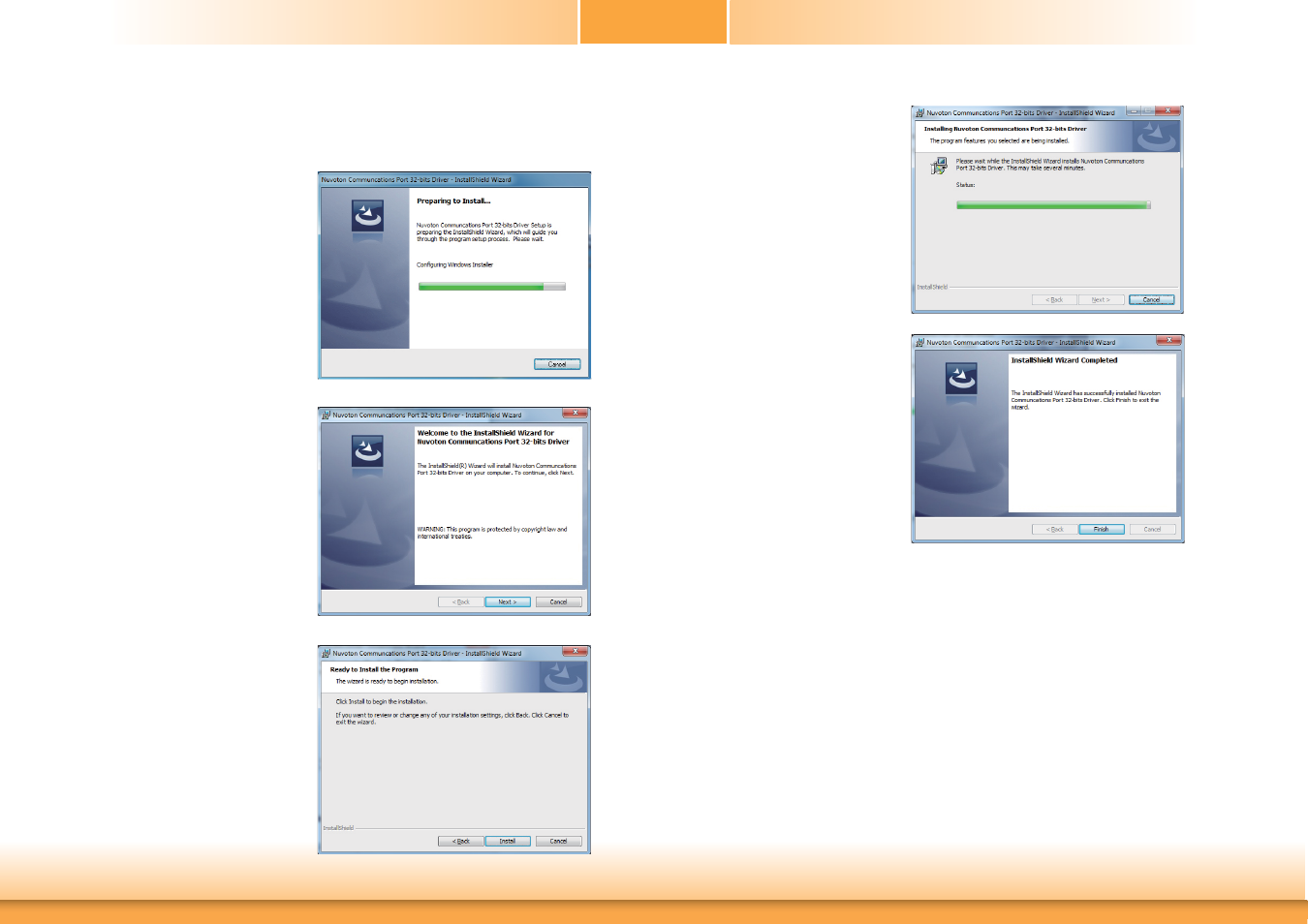Click title bar installer icon in Installing dialog
This screenshot has height=924, width=1308.
[919, 112]
